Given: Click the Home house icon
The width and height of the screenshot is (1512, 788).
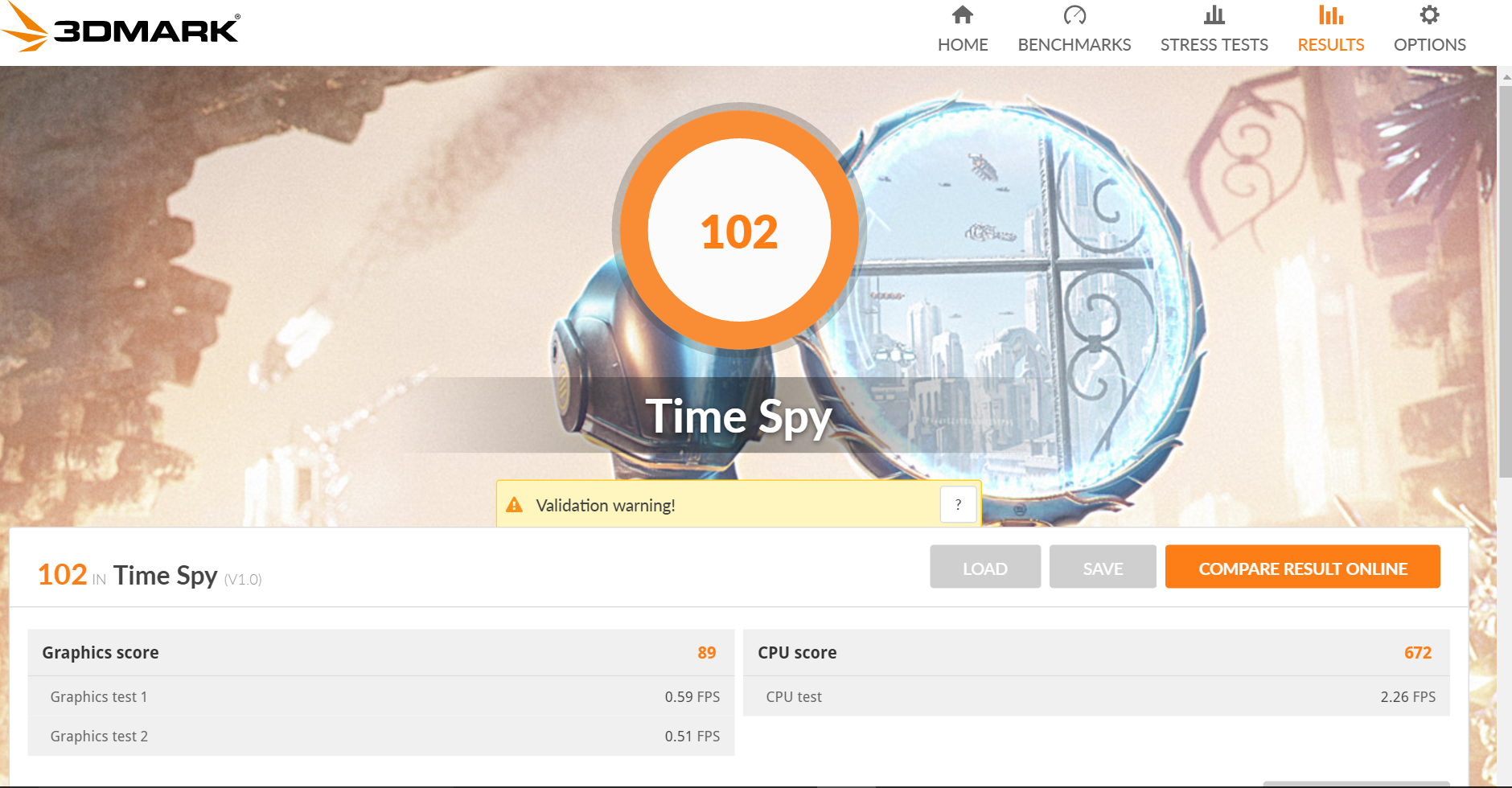Looking at the screenshot, I should [963, 15].
